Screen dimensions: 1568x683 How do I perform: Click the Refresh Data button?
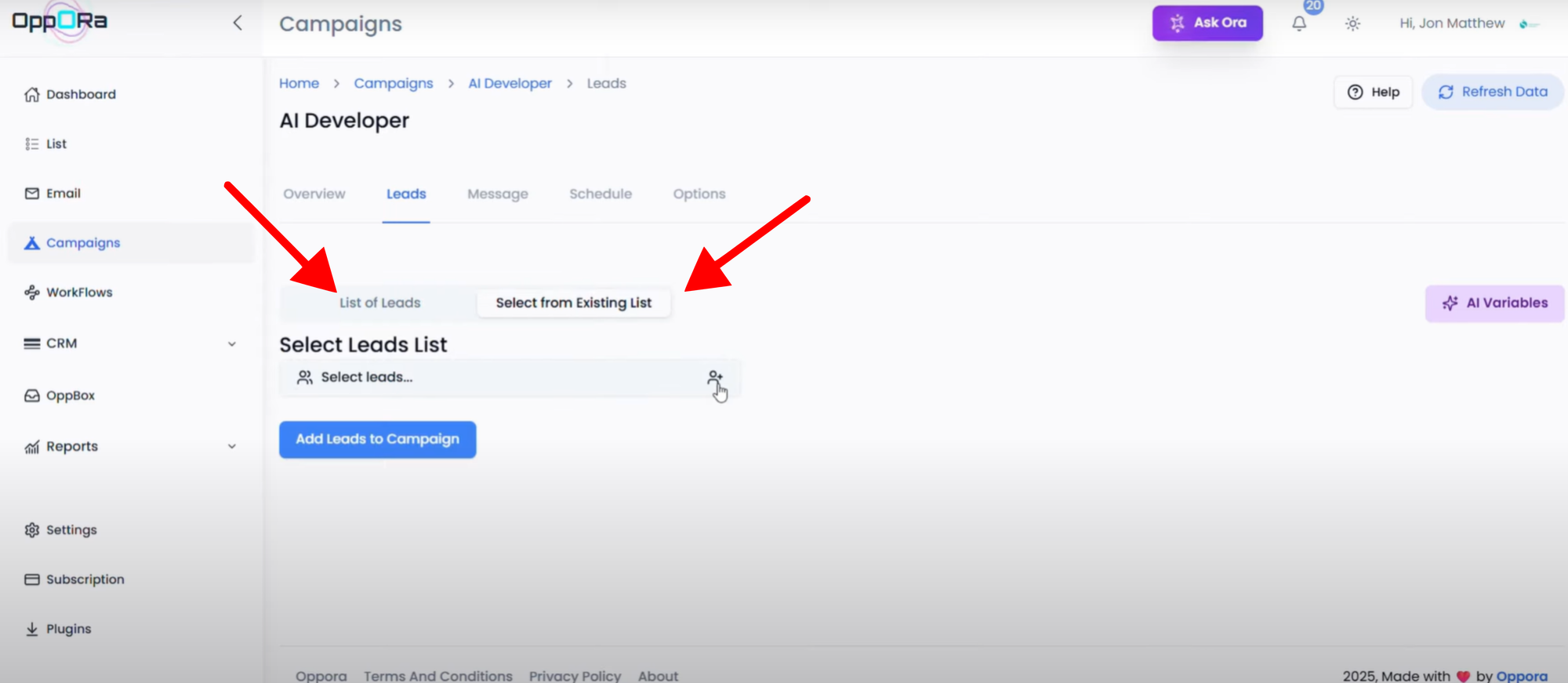1492,92
